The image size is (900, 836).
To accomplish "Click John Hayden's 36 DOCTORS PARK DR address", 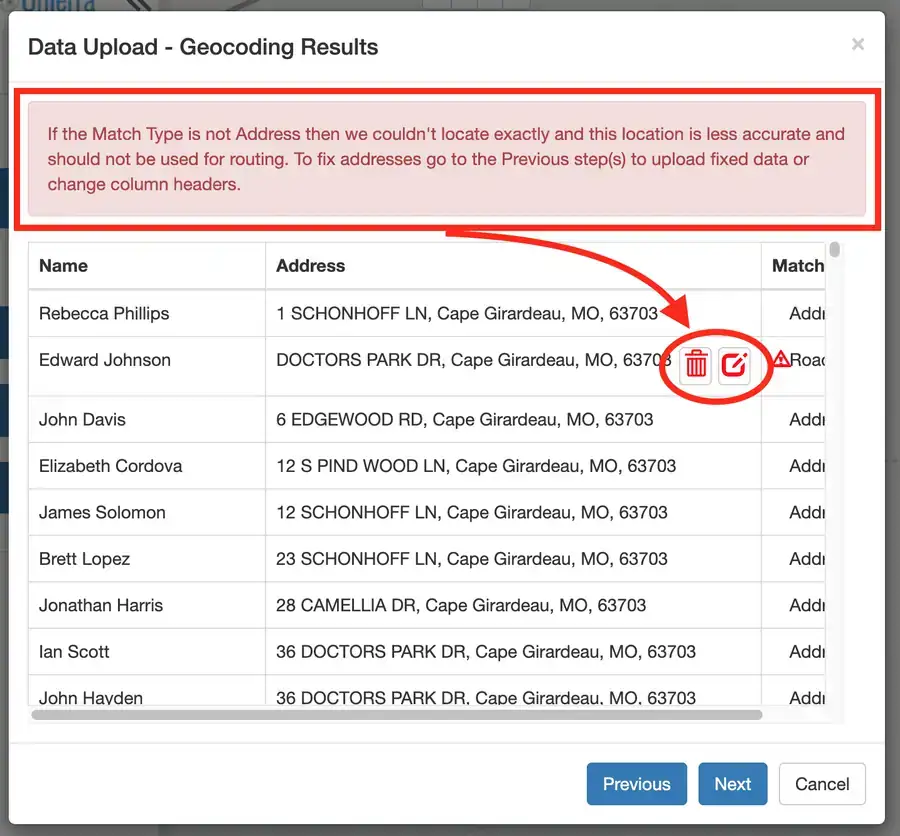I will click(486, 697).
